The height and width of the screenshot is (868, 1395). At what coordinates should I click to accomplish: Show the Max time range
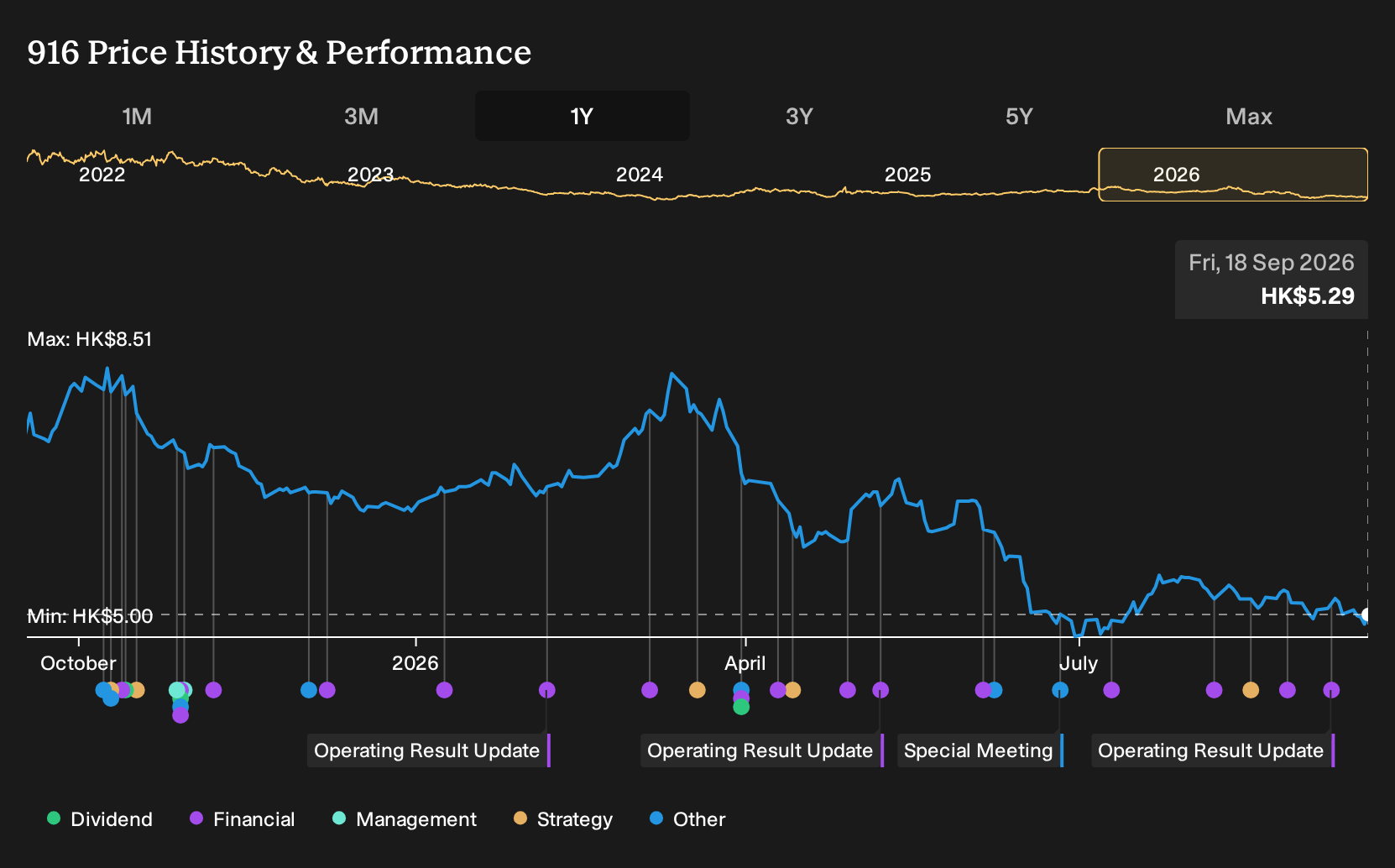click(1249, 116)
